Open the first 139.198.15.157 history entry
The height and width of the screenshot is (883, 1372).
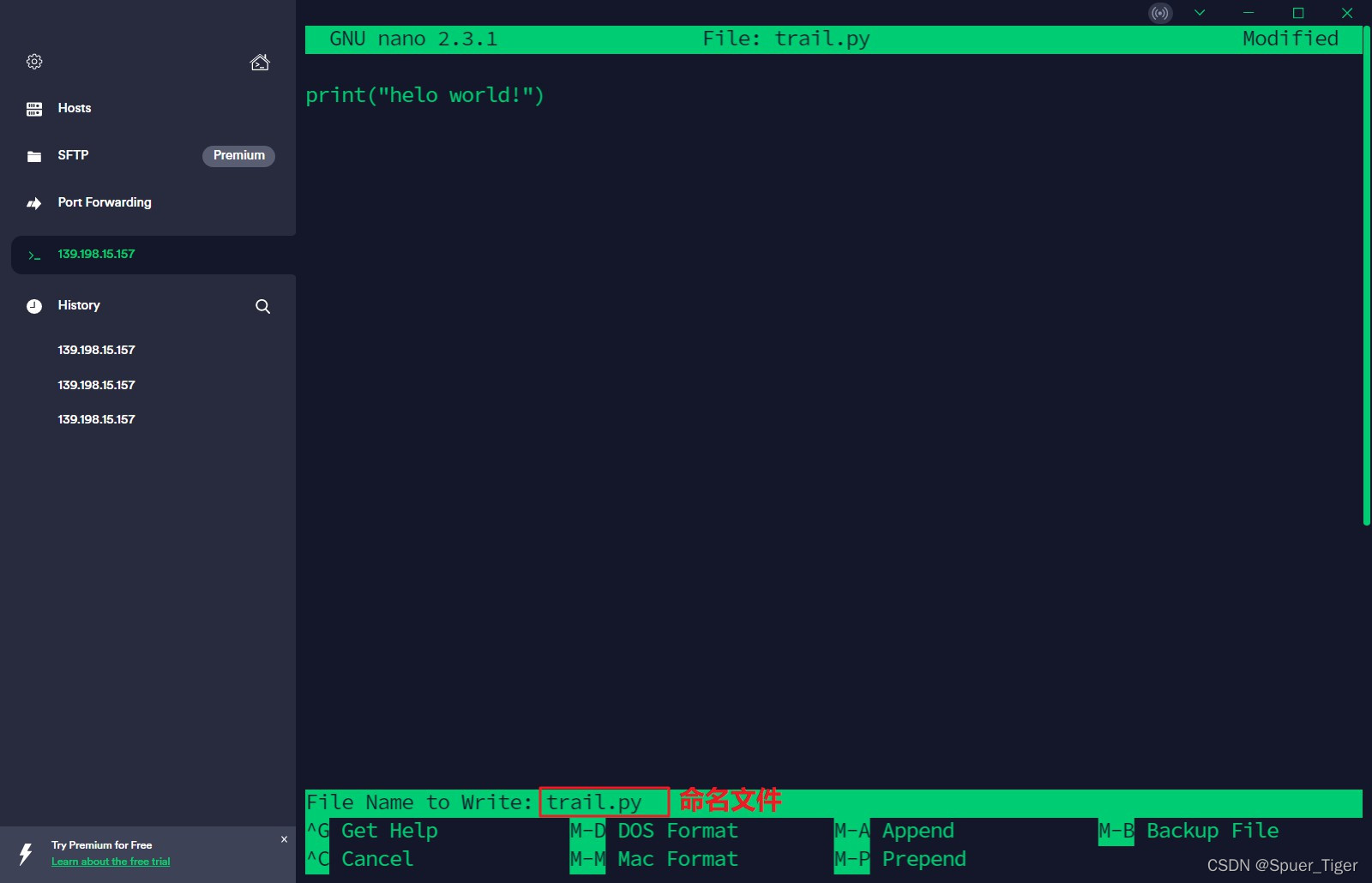[96, 350]
